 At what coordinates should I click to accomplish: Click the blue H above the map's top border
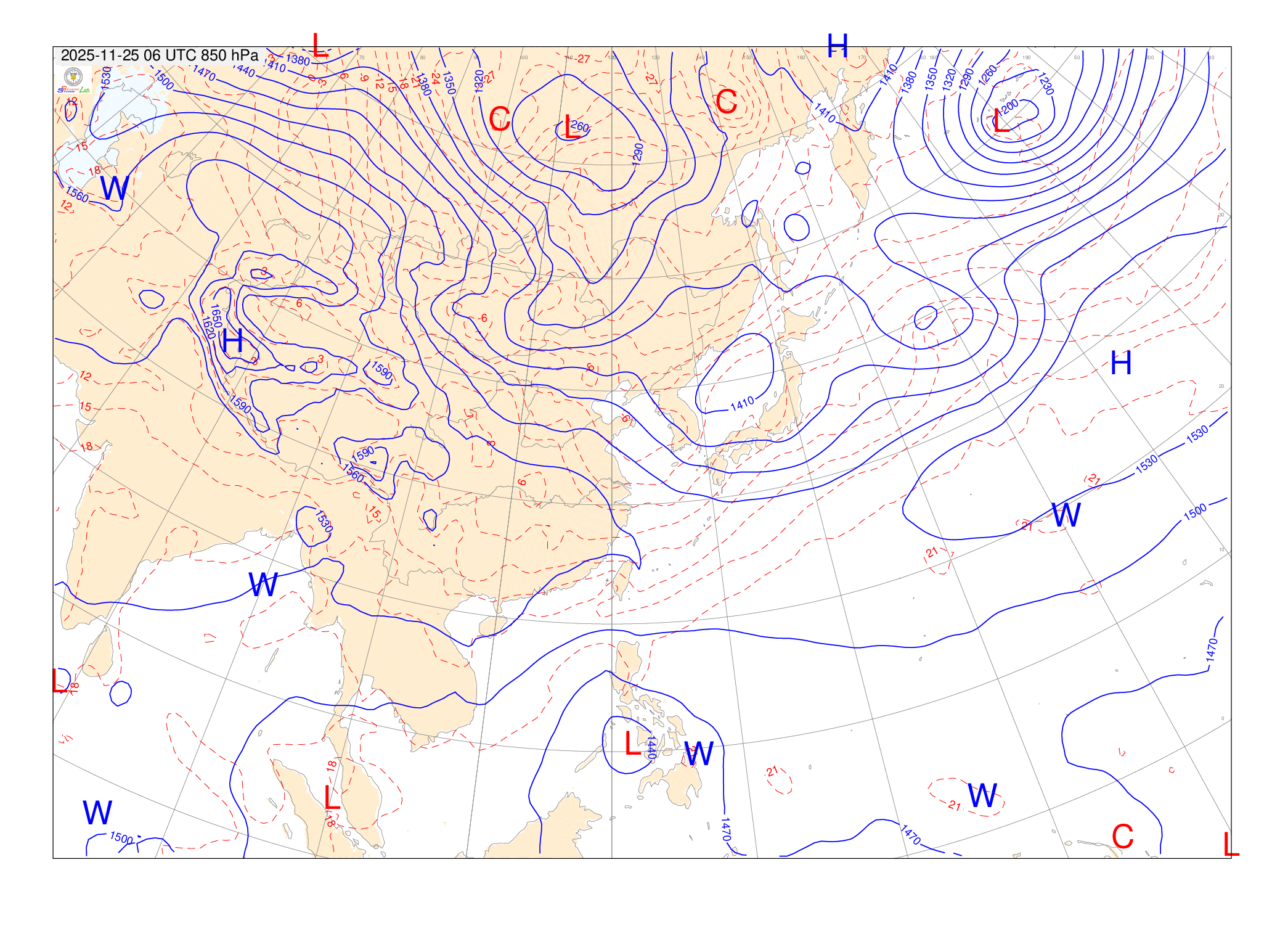838,46
